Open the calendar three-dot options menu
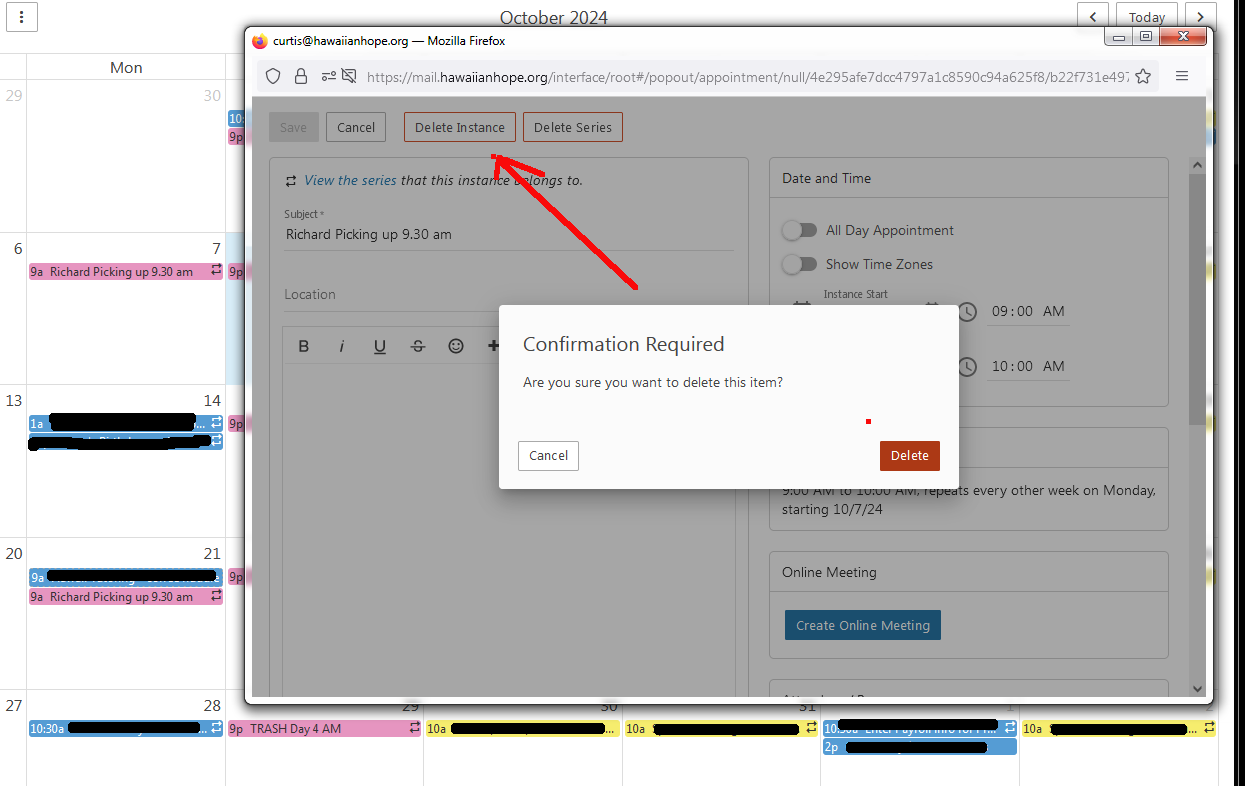Screen dimensions: 1245x786 click(22, 16)
